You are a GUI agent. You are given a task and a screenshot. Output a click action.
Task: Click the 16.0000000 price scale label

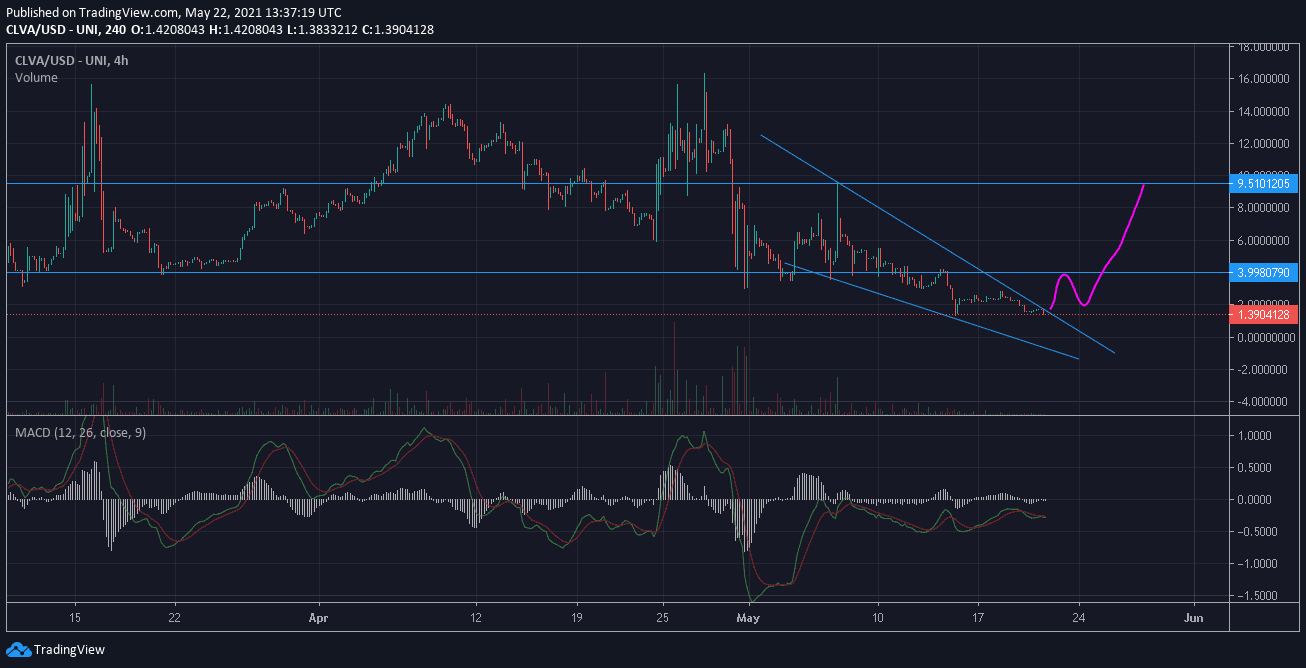(1262, 79)
